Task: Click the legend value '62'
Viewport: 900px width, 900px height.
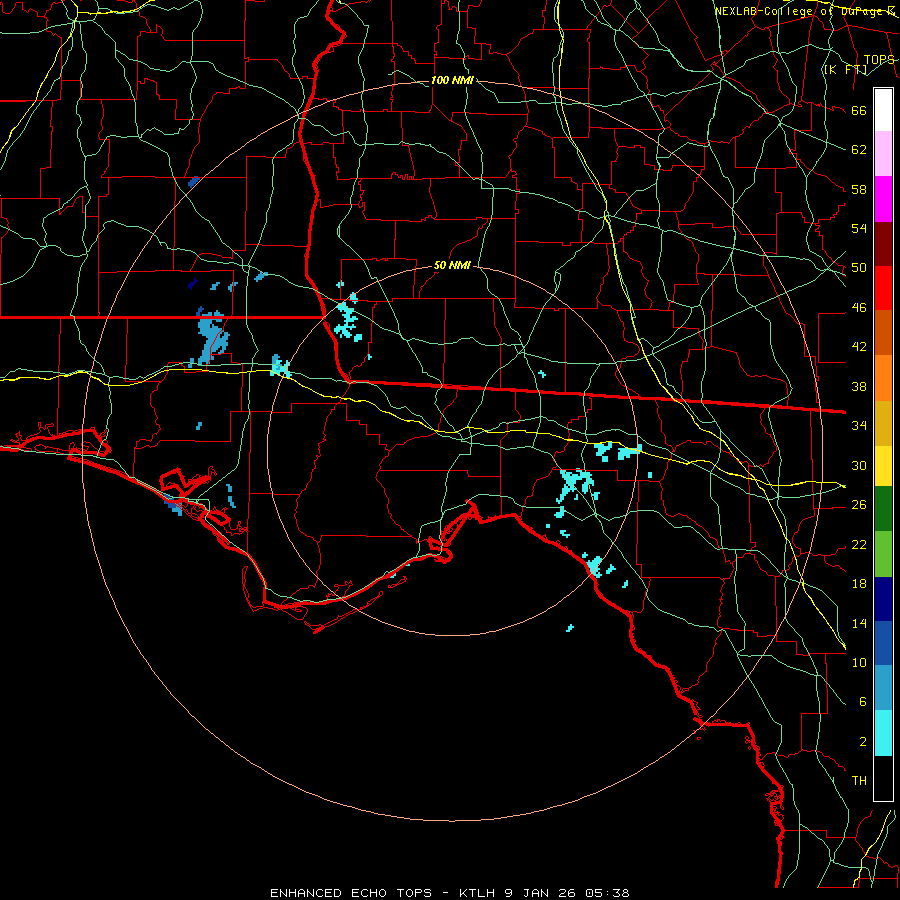Action: (x=859, y=150)
